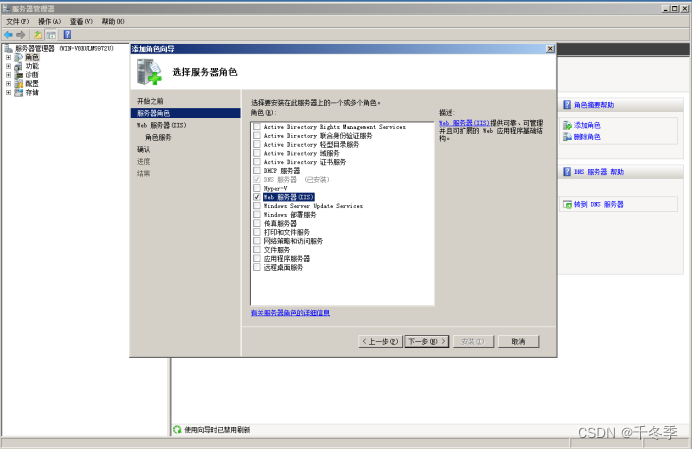Image resolution: width=693 pixels, height=450 pixels.
Task: Click the 配置 tree node icon
Action: tap(19, 84)
